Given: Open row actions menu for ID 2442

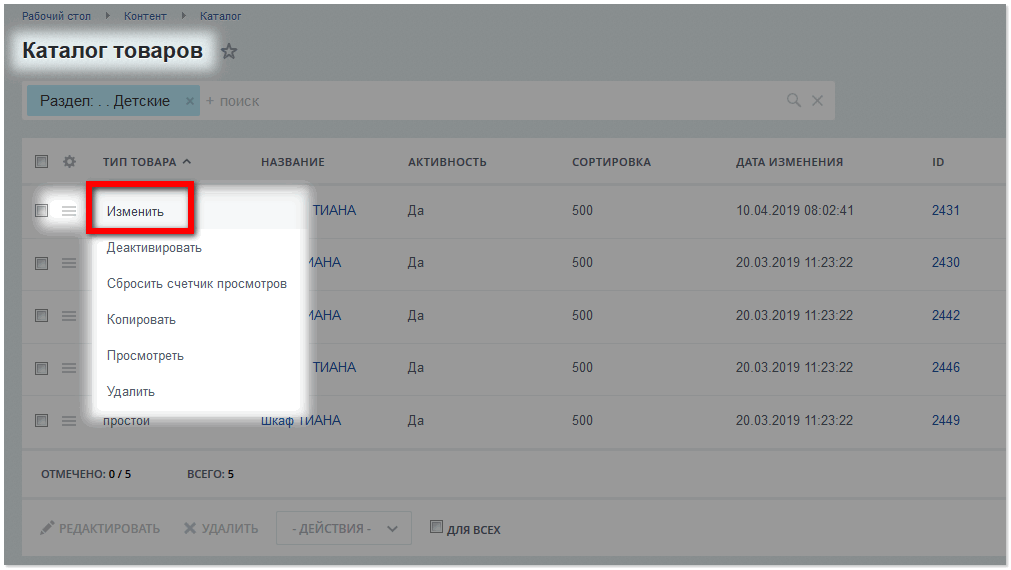Looking at the screenshot, I should click(x=69, y=316).
